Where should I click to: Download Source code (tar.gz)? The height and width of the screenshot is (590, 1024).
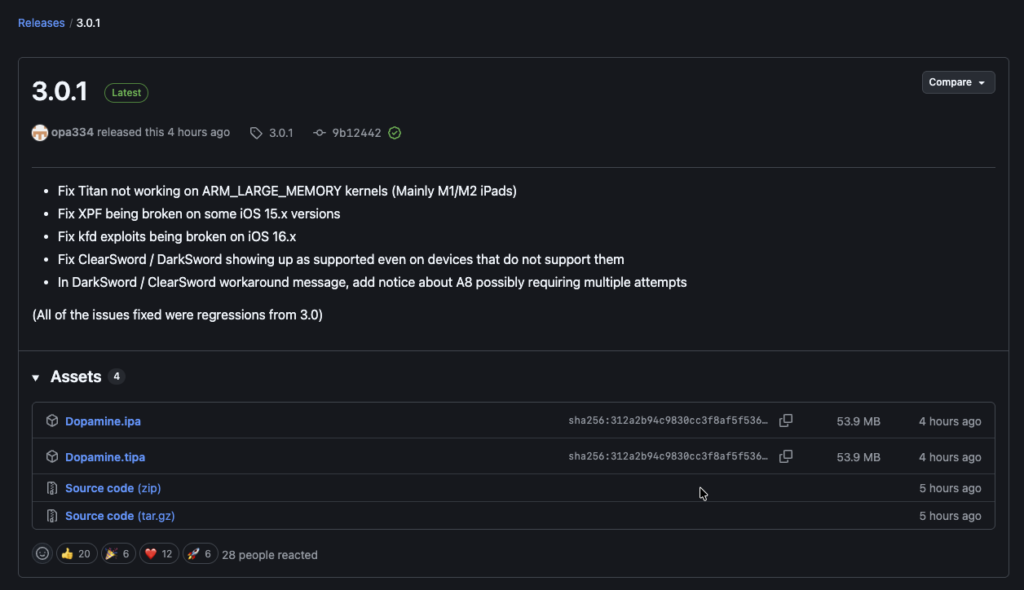pos(120,516)
